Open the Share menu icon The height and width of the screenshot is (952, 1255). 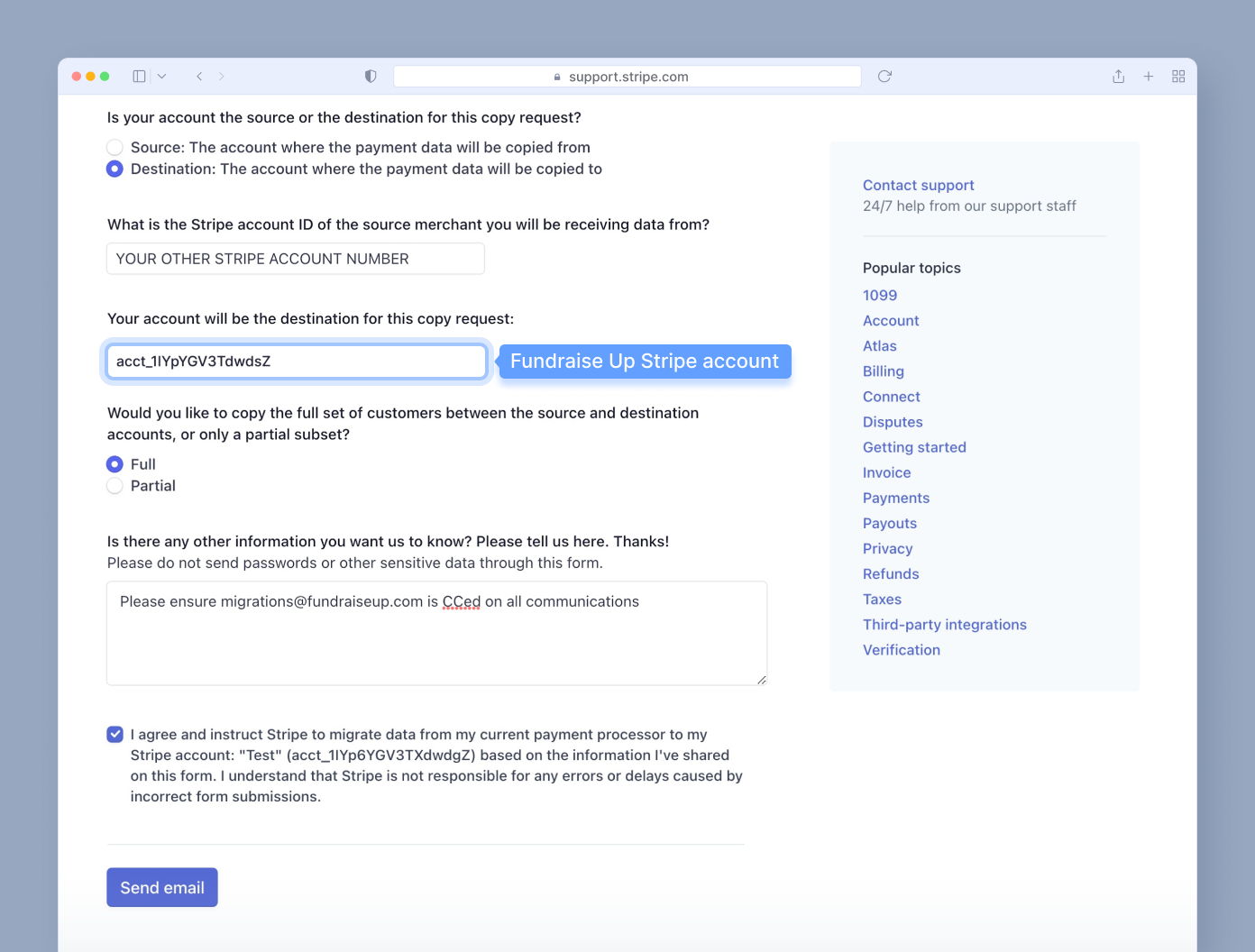(1118, 76)
